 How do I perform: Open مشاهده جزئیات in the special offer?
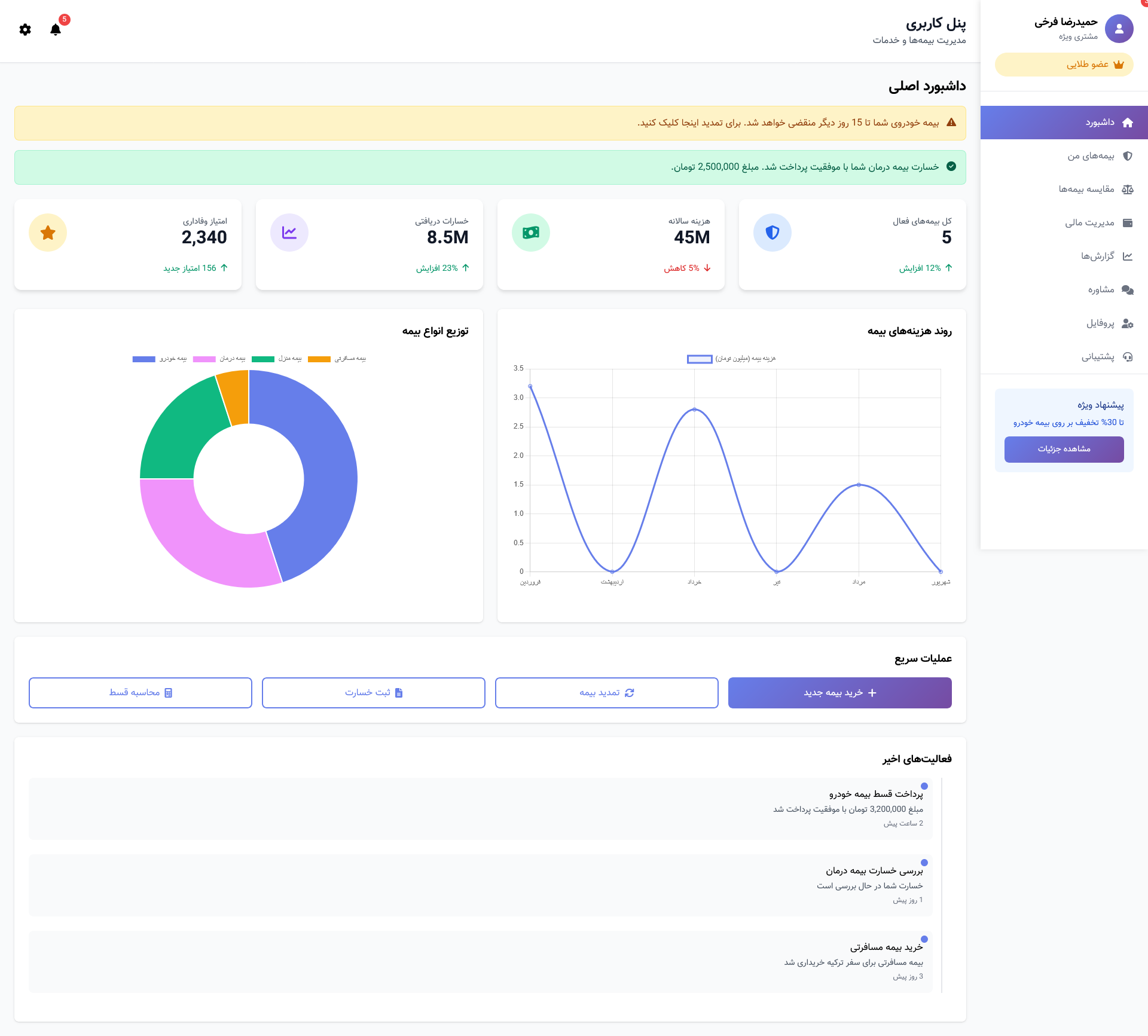click(x=1064, y=450)
